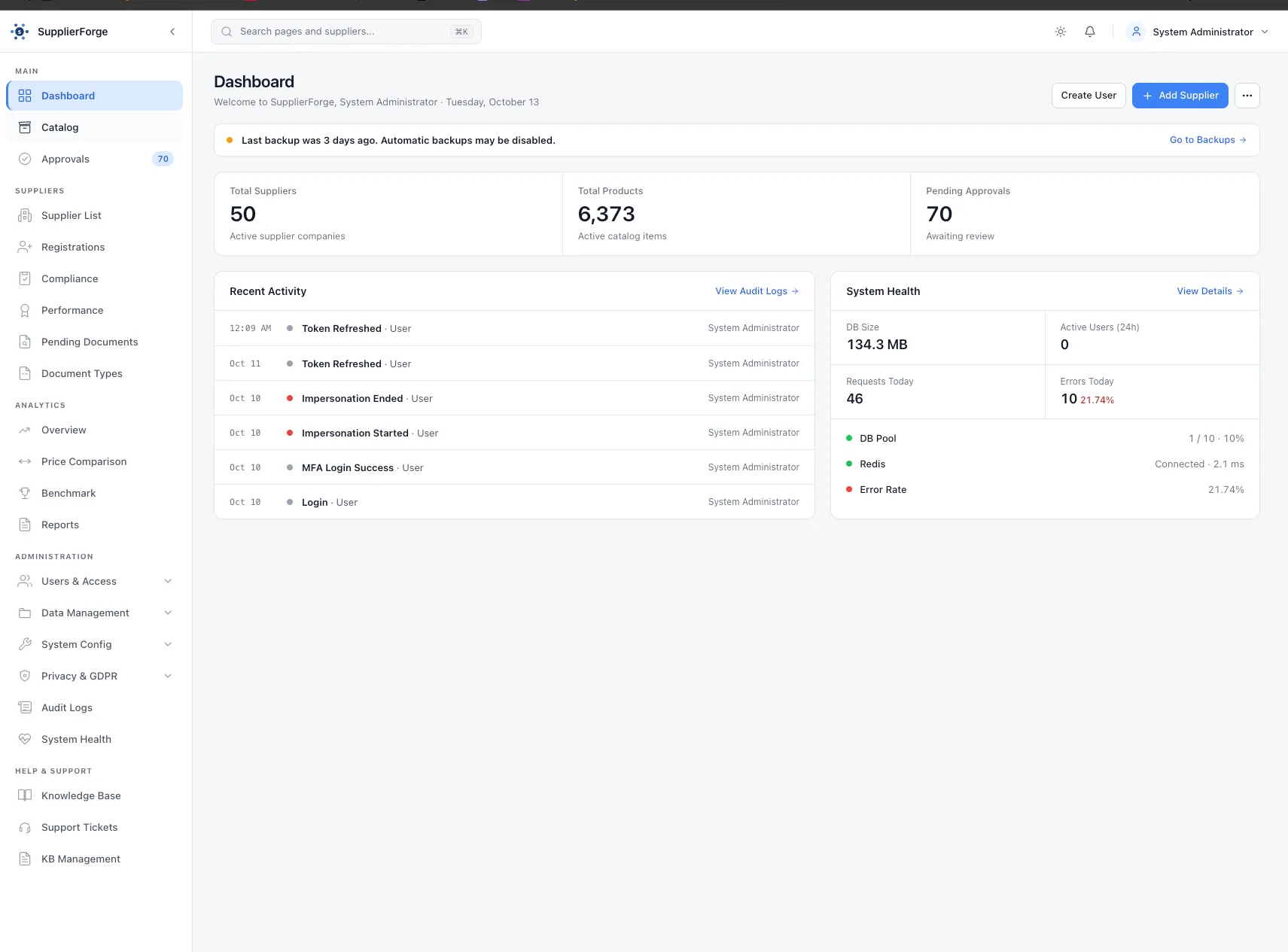Open the View Audit Logs link
The image size is (1288, 952).
tap(757, 291)
